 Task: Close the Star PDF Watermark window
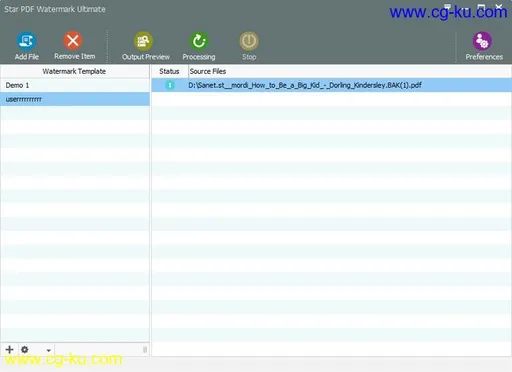click(499, 7)
